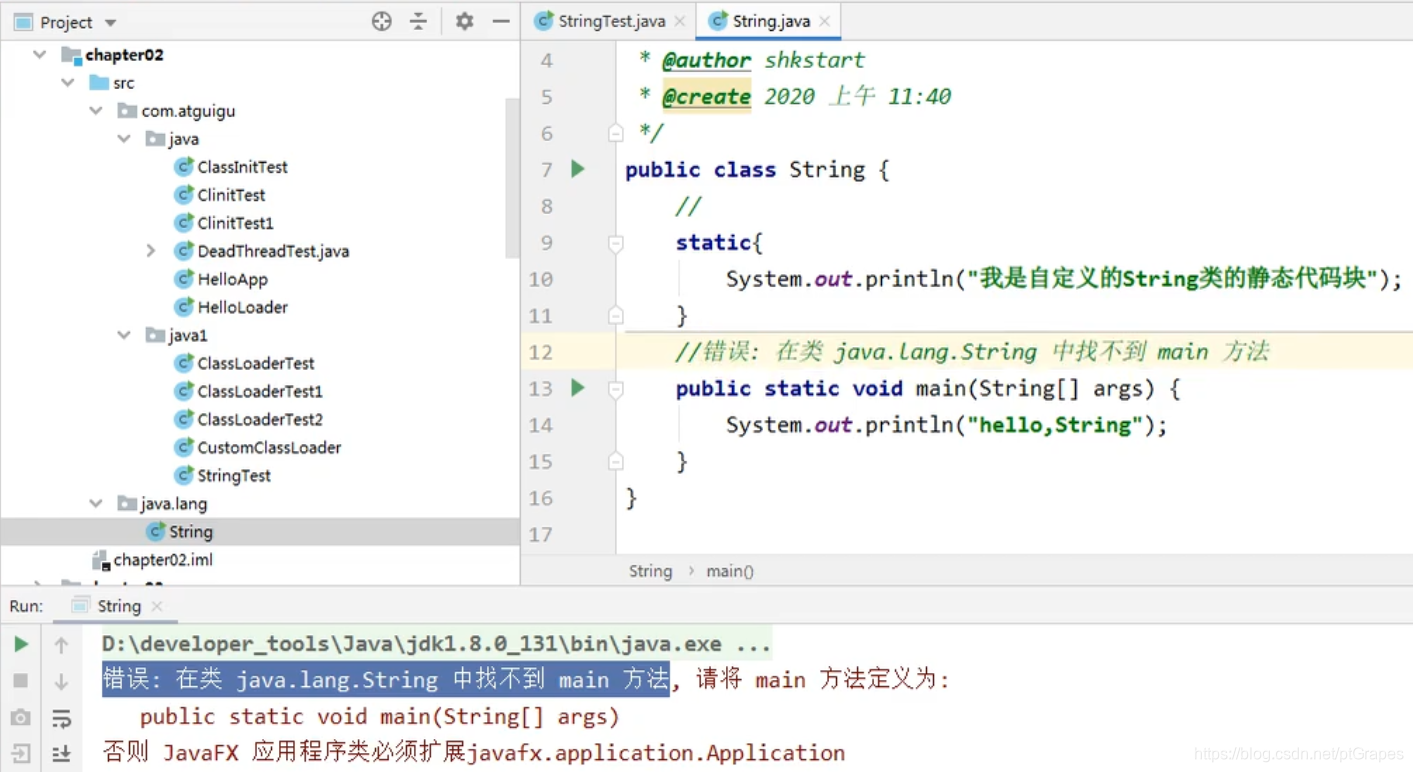Fold the static block at line 9
This screenshot has width=1413, height=772.
(x=616, y=243)
